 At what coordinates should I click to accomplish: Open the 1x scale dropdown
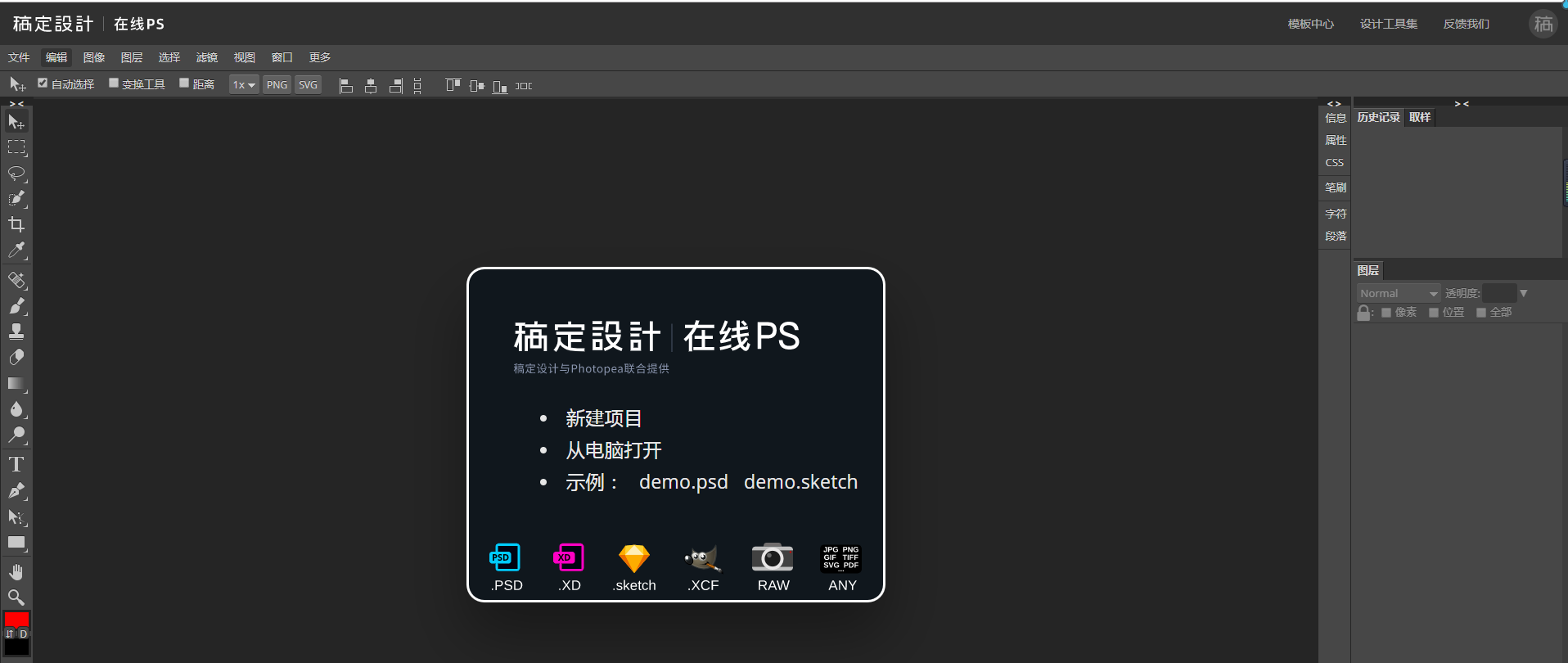244,85
